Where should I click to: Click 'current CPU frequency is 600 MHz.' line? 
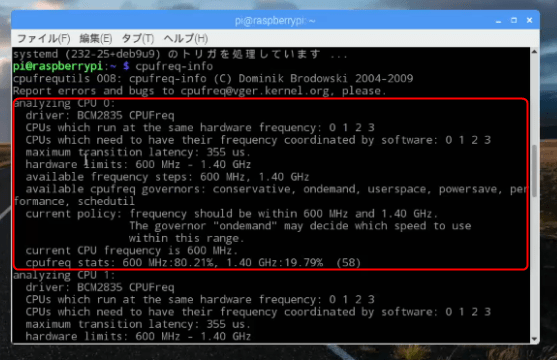(132, 251)
